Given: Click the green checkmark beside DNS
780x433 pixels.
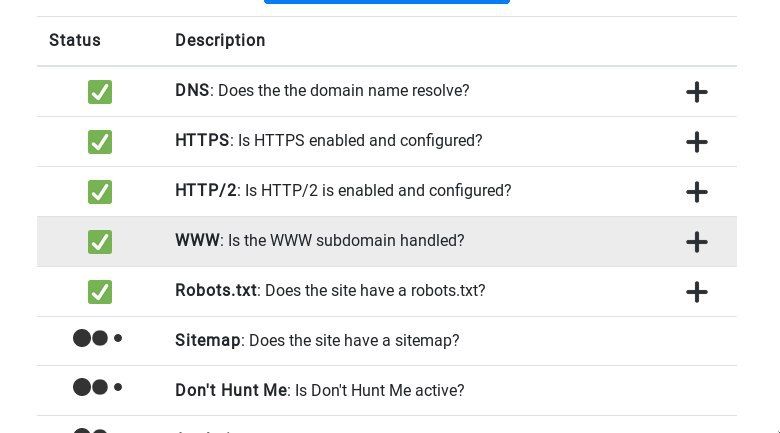Looking at the screenshot, I should click(x=99, y=92).
